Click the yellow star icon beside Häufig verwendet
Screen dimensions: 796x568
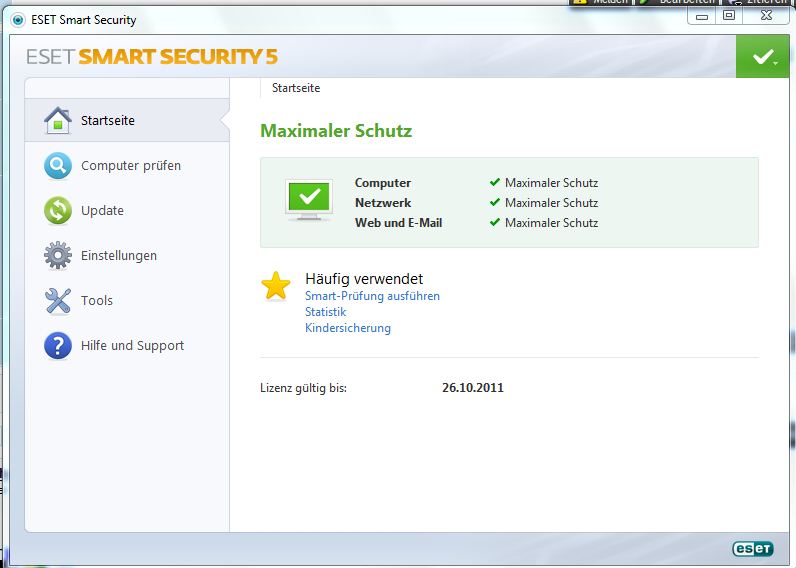coord(276,287)
